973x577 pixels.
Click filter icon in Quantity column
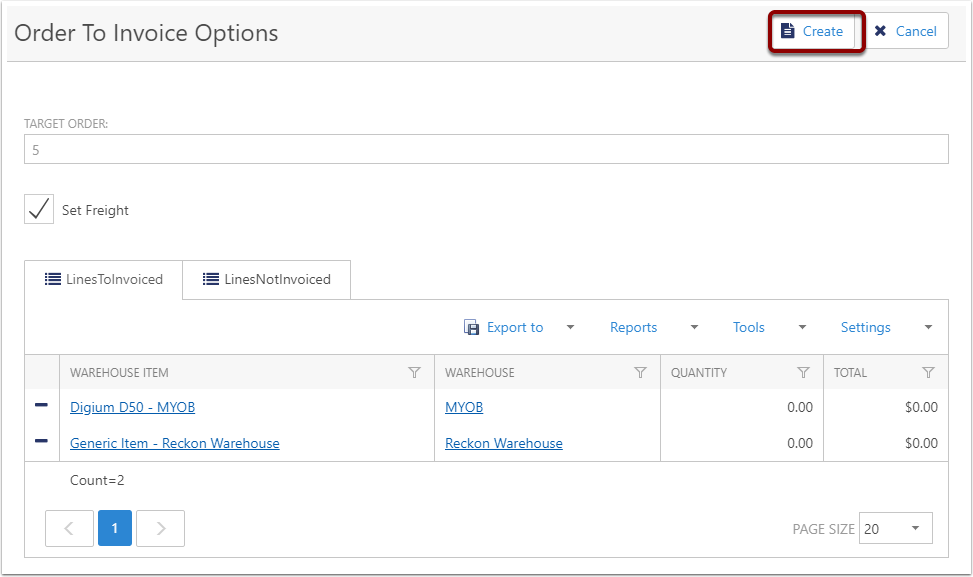pos(803,373)
